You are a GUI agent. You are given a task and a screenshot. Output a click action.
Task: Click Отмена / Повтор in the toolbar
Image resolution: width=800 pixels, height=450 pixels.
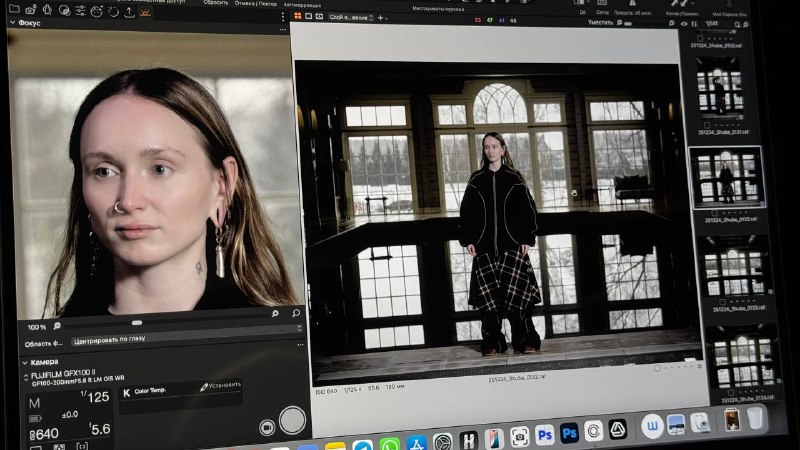tap(257, 4)
